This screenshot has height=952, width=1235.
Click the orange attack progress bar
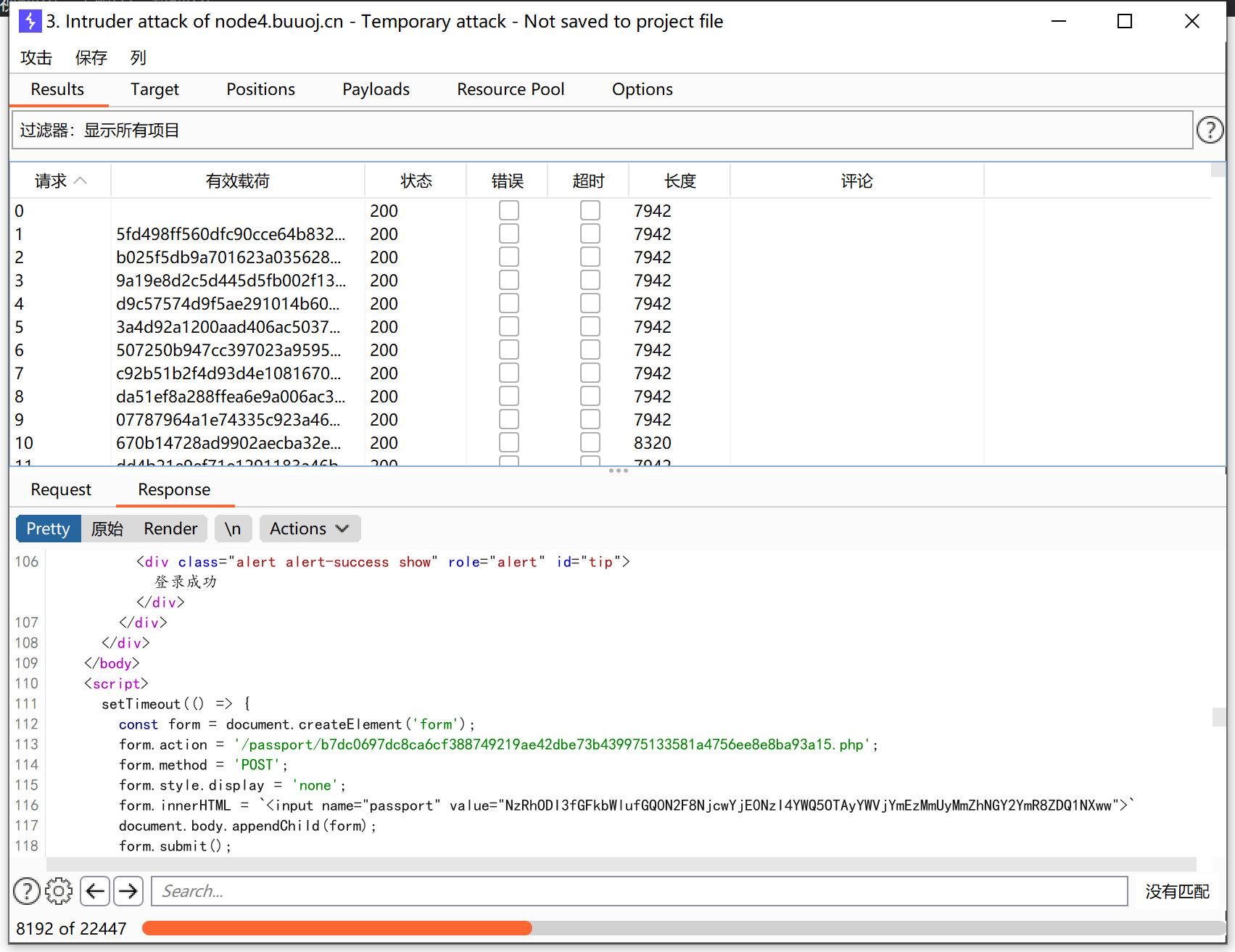point(337,928)
